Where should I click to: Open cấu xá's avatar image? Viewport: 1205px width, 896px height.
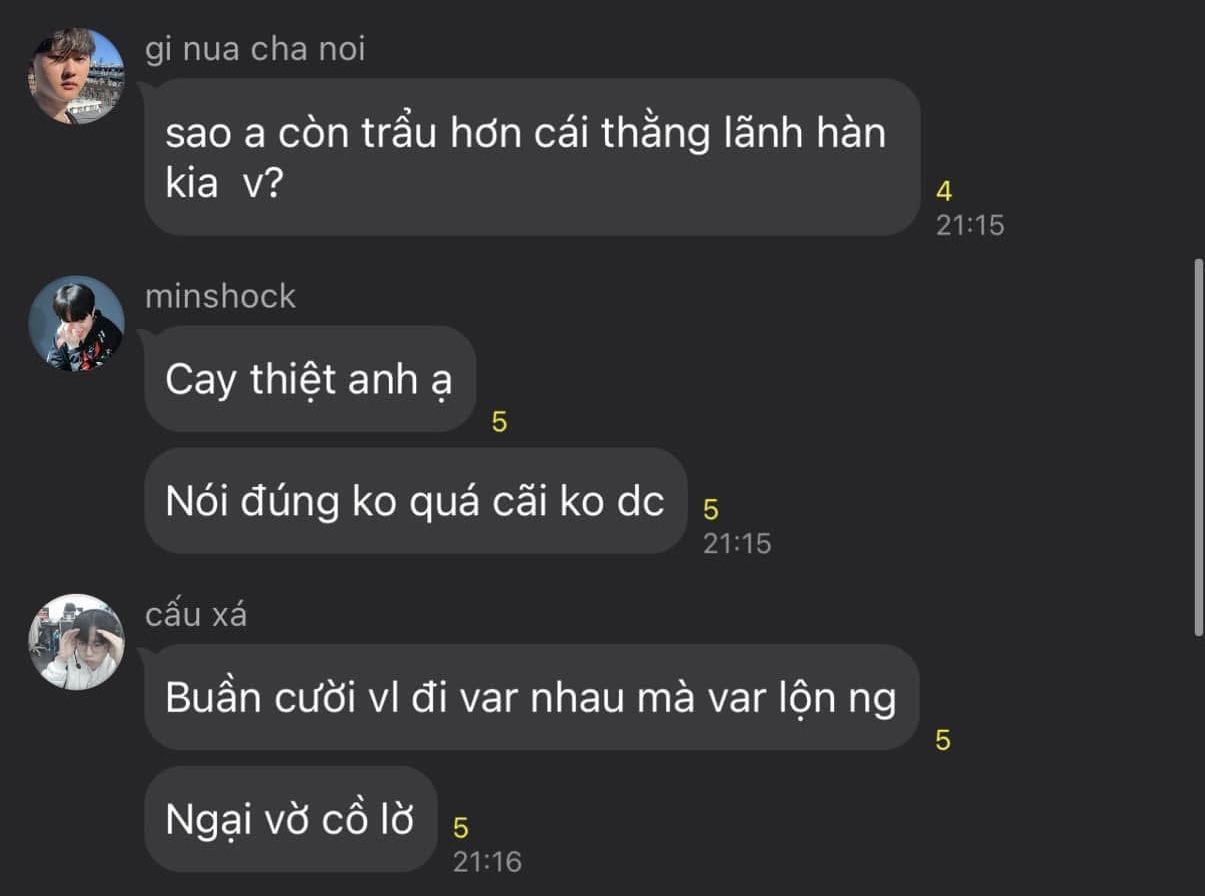(x=76, y=642)
